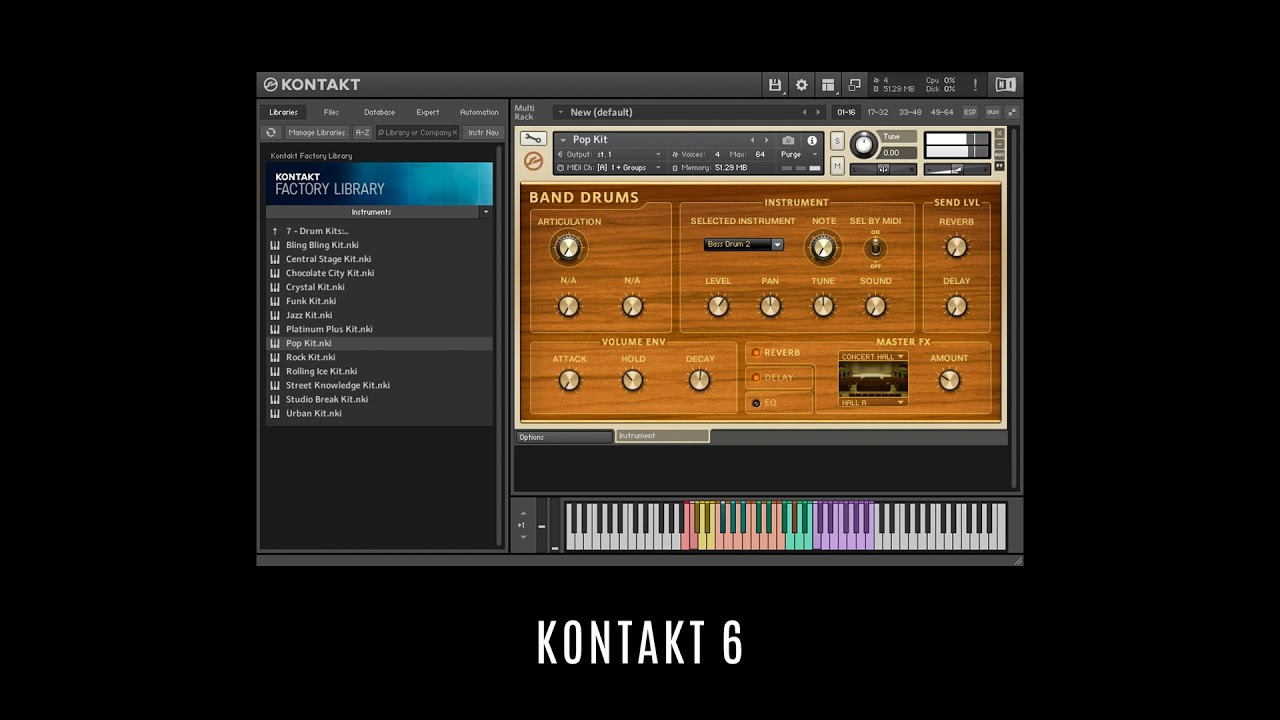This screenshot has height=720, width=1280.
Task: Toggle the EQ master effect
Action: (757, 403)
